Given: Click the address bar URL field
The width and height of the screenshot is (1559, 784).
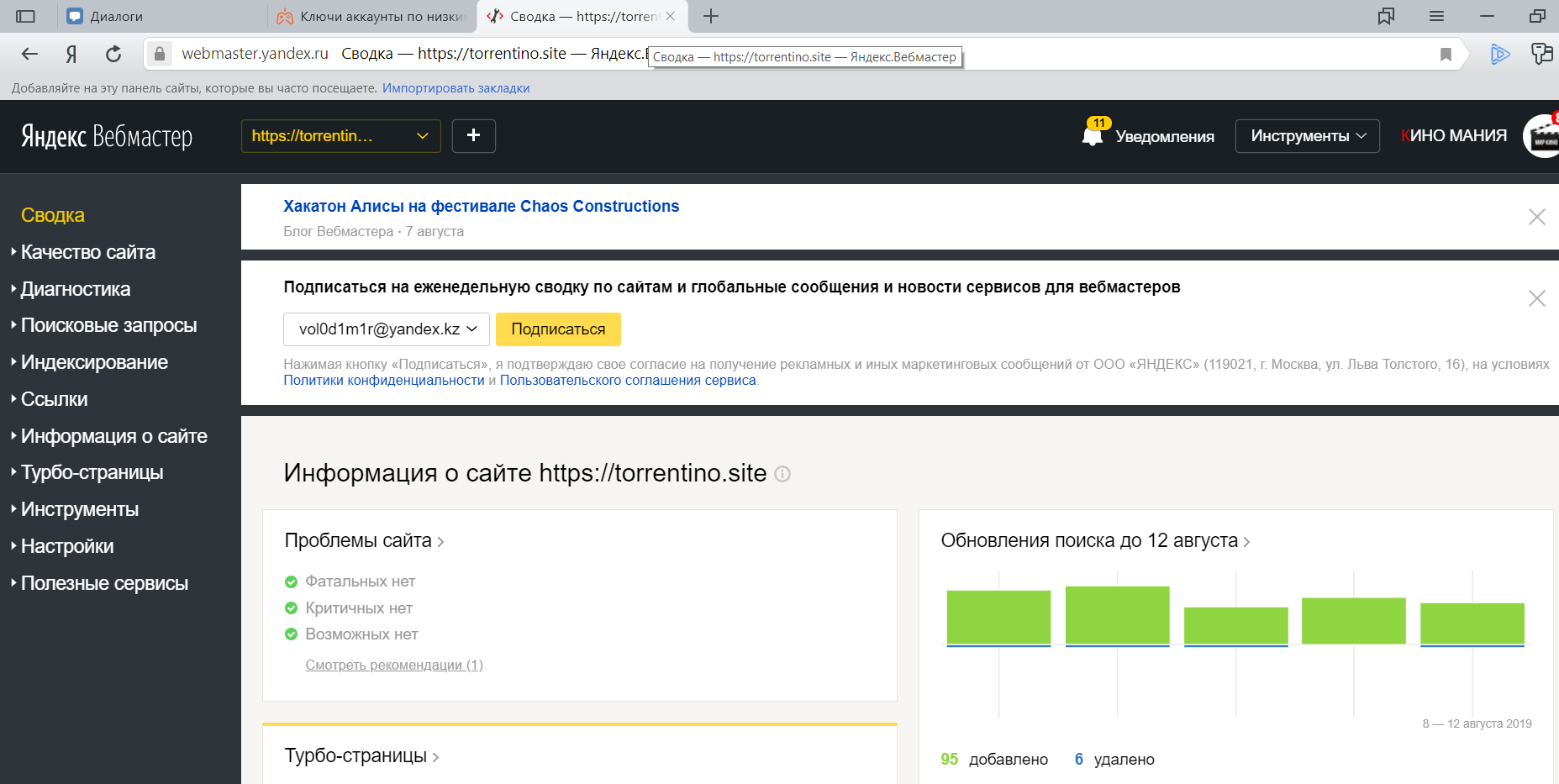Looking at the screenshot, I should point(803,55).
